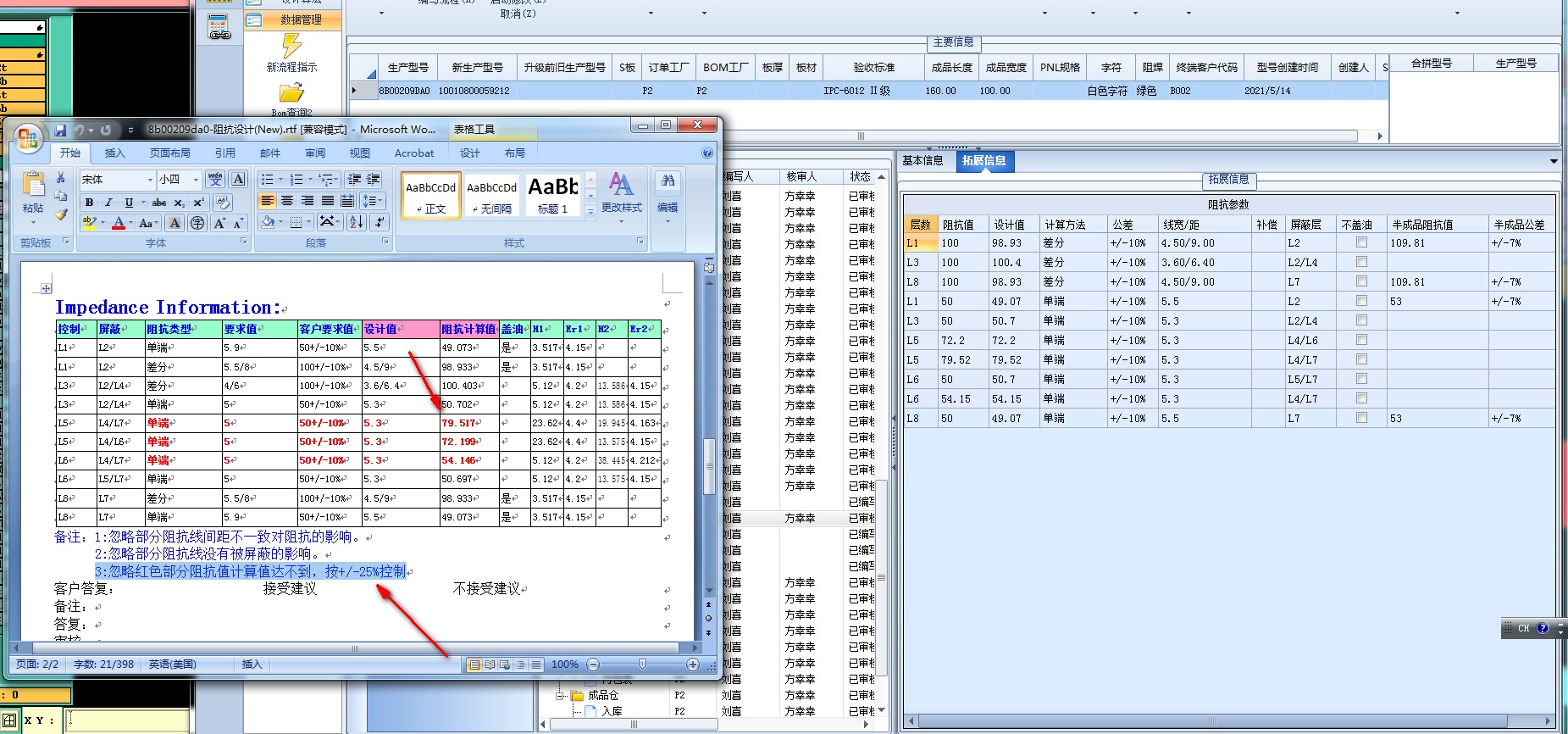
Task: Click the Superscript icon
Action: (x=198, y=203)
